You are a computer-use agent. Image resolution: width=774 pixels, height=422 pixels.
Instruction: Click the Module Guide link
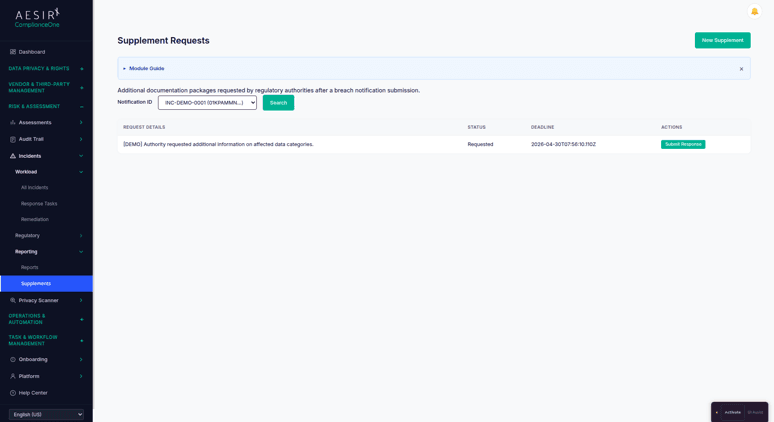pyautogui.click(x=147, y=69)
